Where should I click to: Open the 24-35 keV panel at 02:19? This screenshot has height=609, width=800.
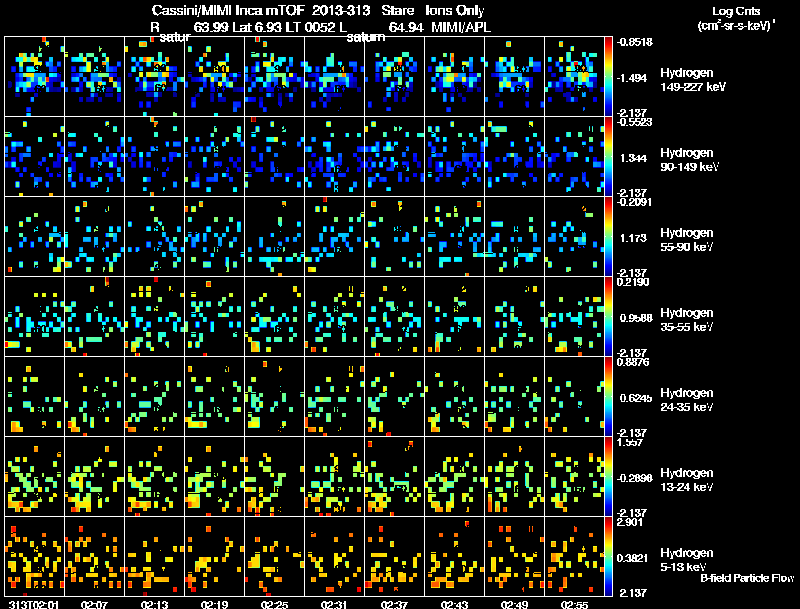214,397
